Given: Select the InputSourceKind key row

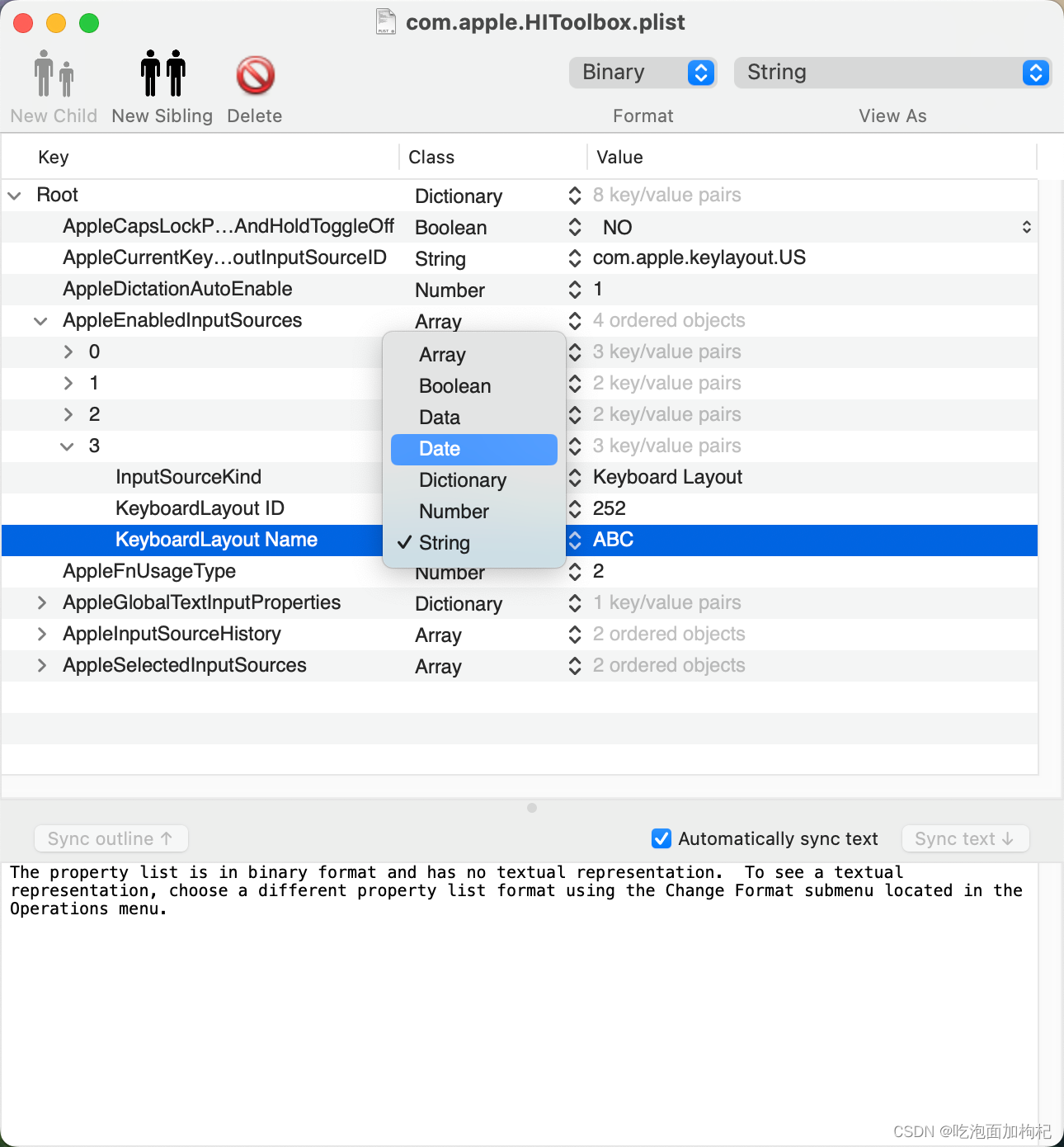Looking at the screenshot, I should 188,477.
